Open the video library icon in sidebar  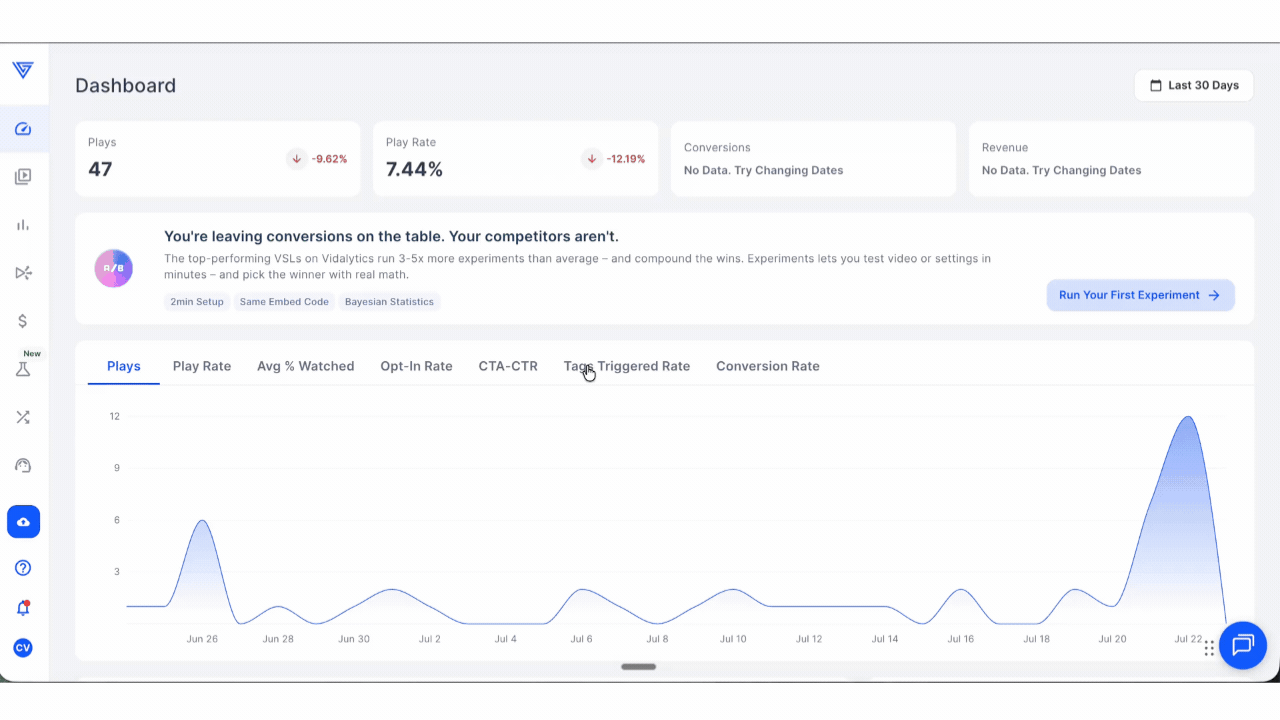click(x=23, y=177)
